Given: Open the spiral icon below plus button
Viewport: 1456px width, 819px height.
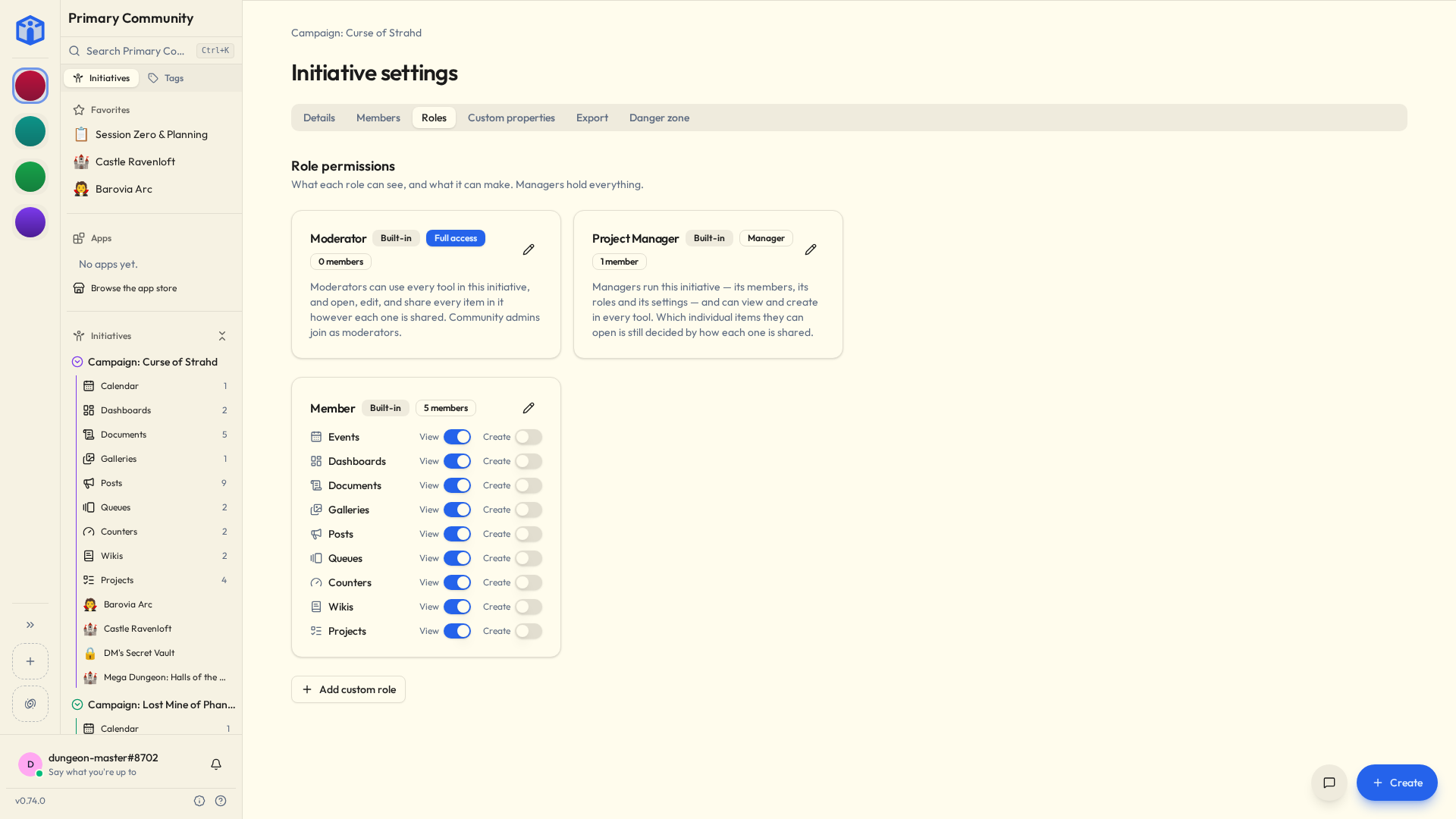Looking at the screenshot, I should click(30, 704).
